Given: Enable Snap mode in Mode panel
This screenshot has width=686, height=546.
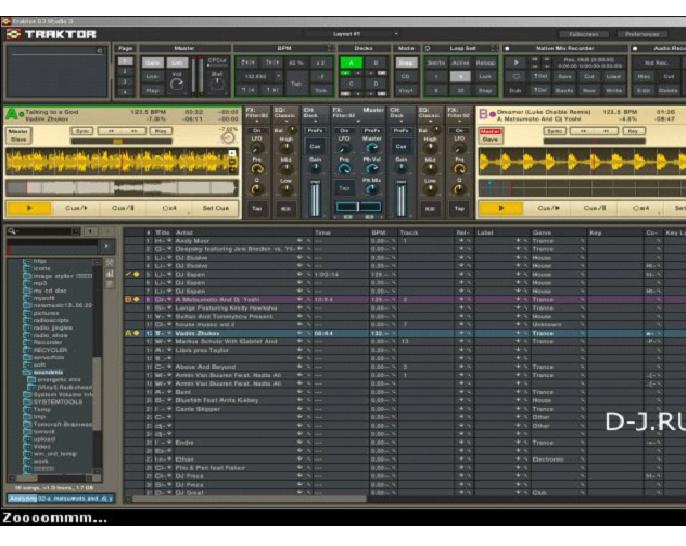Looking at the screenshot, I should [x=406, y=63].
